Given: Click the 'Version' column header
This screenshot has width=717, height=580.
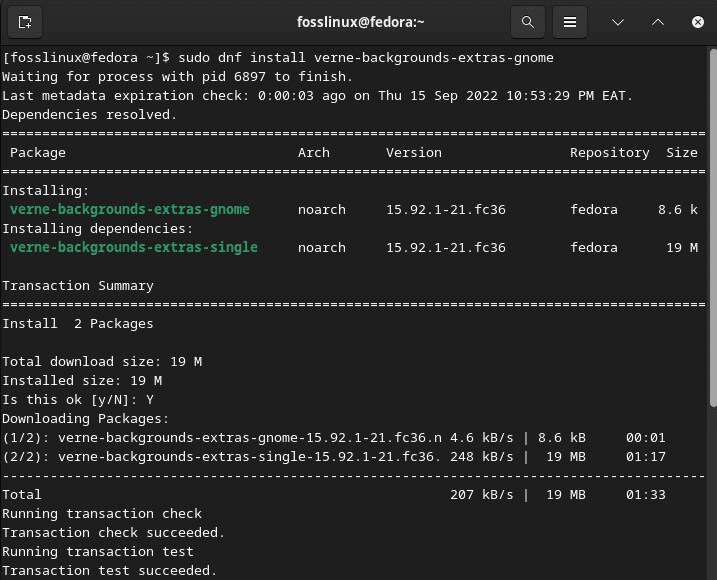Looking at the screenshot, I should point(414,153).
